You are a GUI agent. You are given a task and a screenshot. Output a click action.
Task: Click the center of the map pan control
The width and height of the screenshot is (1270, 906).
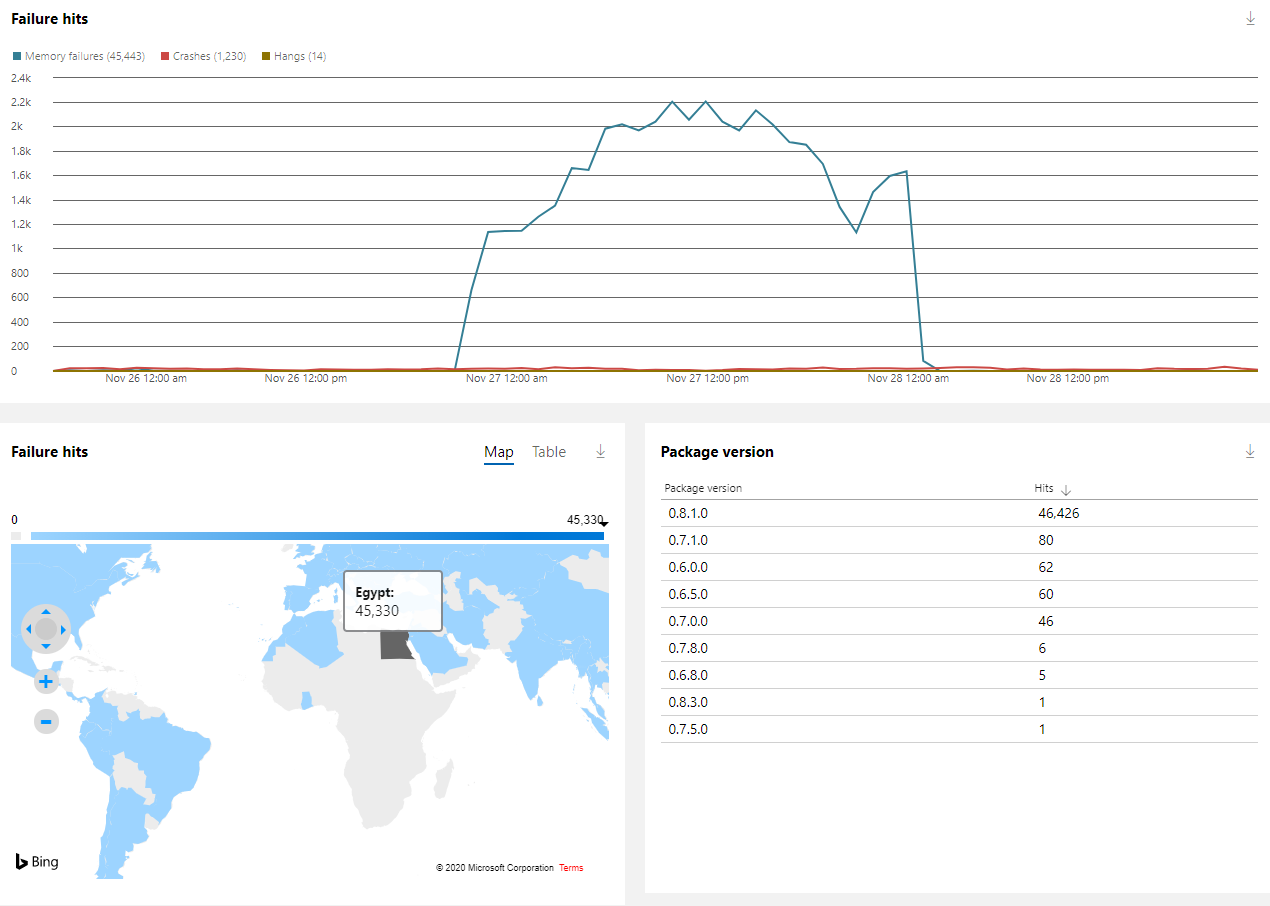[46, 629]
